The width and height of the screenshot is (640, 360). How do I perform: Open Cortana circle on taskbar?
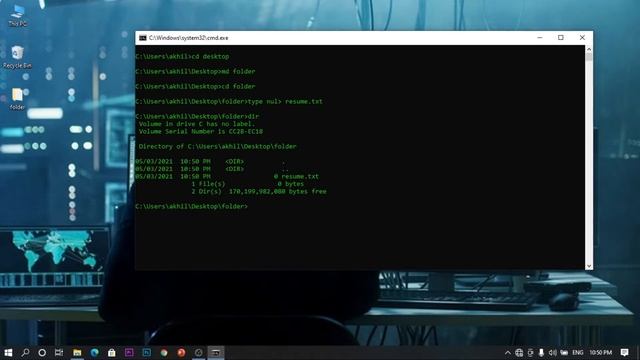point(42,352)
